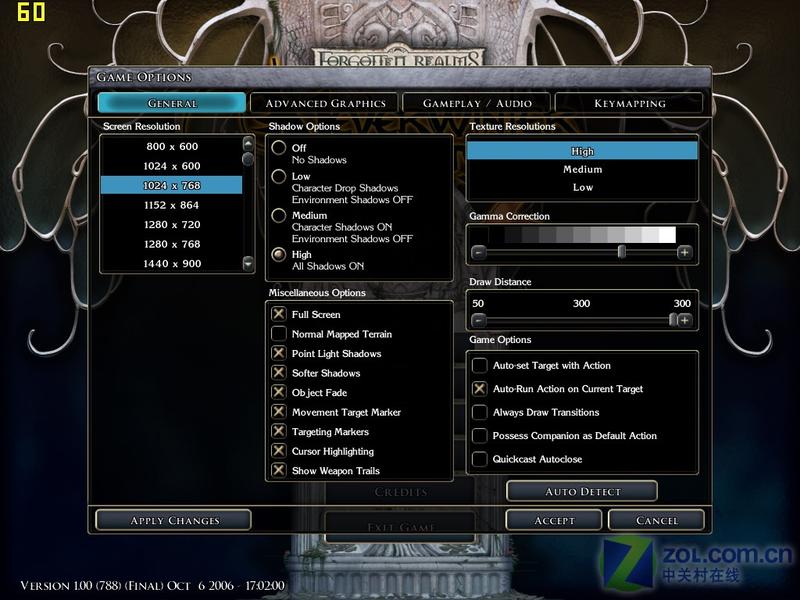The image size is (800, 600).
Task: Select 1024 x 600 screen resolution
Action: tap(171, 166)
